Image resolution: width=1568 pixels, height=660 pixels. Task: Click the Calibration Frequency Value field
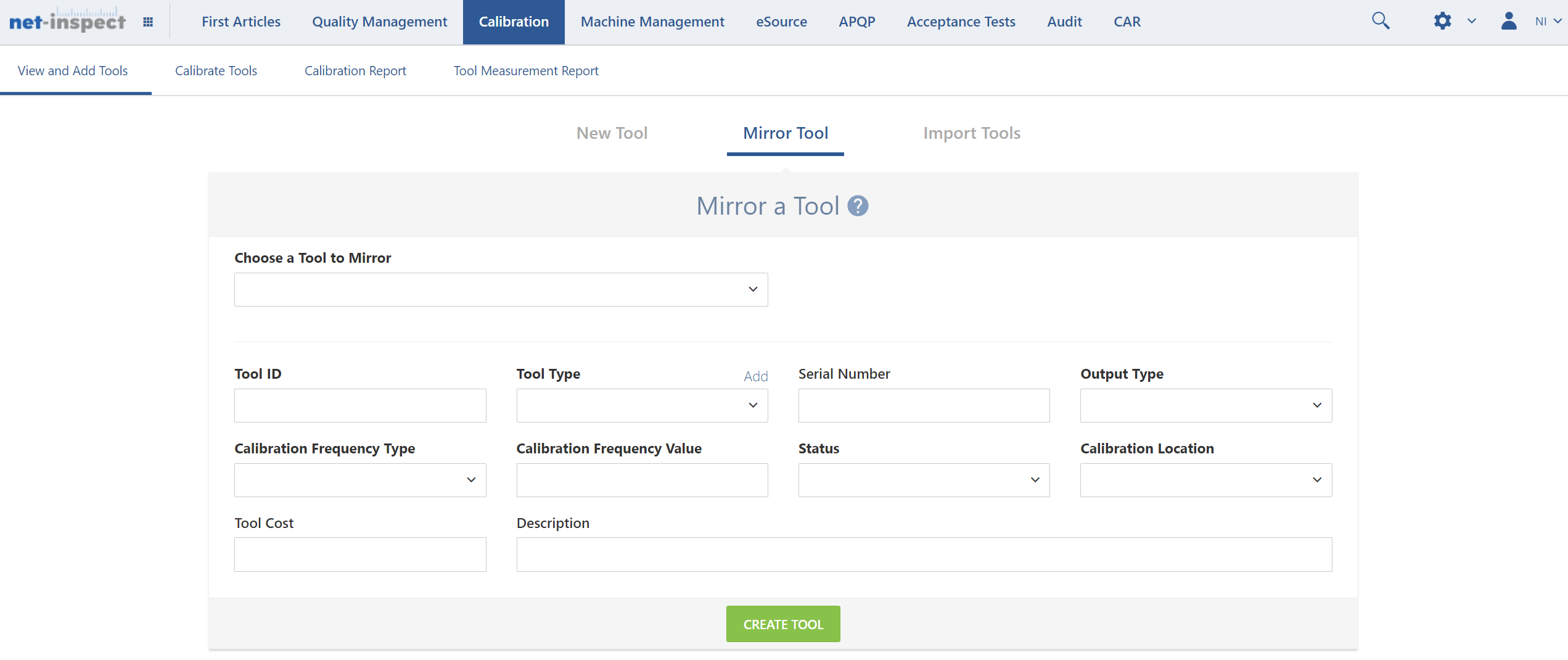642,480
